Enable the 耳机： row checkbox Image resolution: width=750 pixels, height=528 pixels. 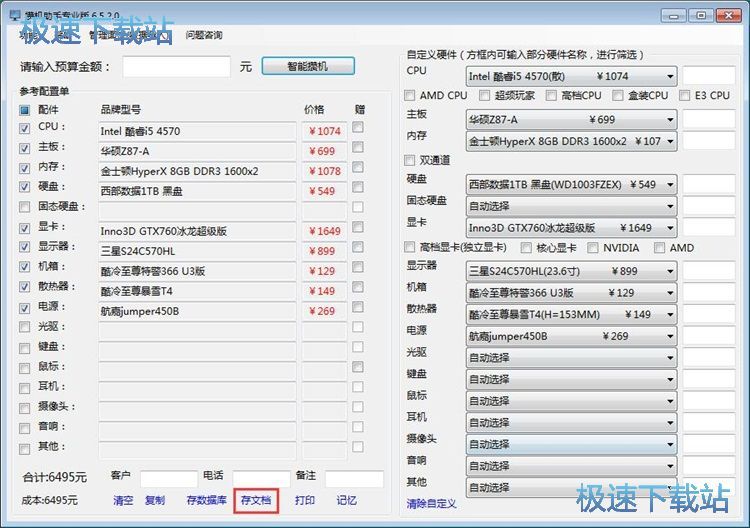[24, 388]
